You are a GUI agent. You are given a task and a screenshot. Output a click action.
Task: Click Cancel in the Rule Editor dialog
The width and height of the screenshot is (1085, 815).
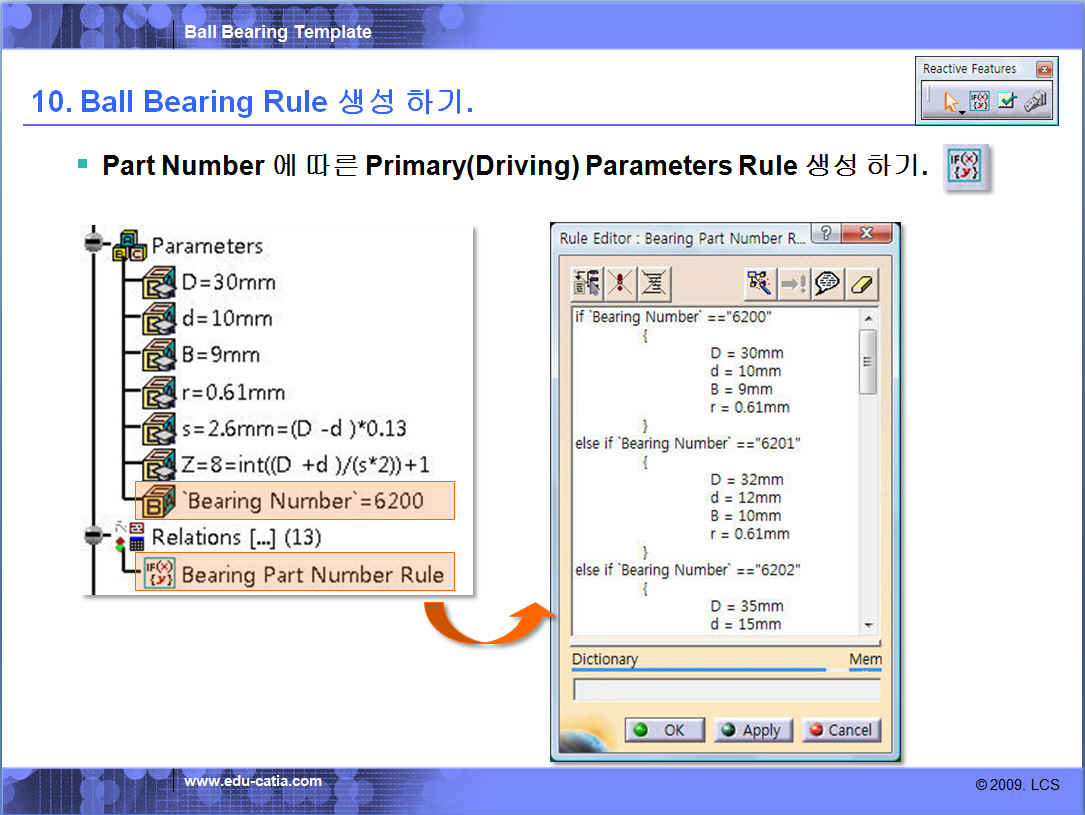coord(840,730)
